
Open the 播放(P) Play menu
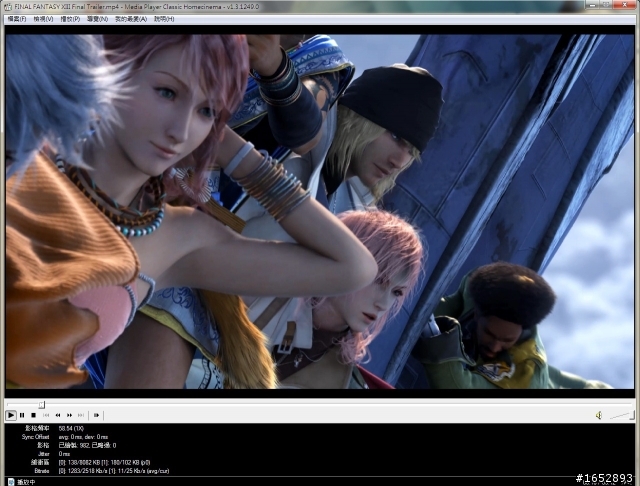70,19
